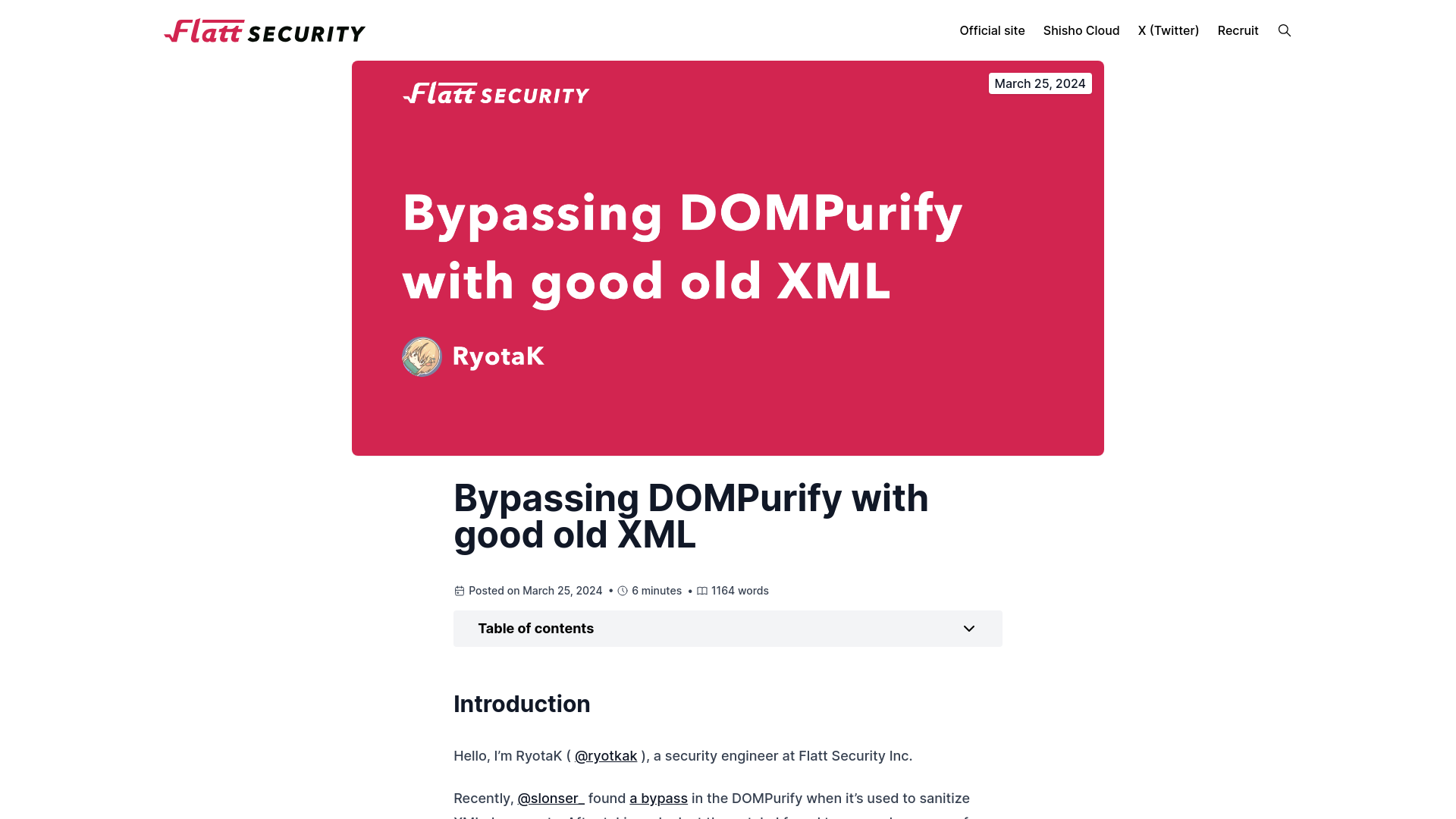
Task: Select the Official site menu item
Action: coord(991,30)
